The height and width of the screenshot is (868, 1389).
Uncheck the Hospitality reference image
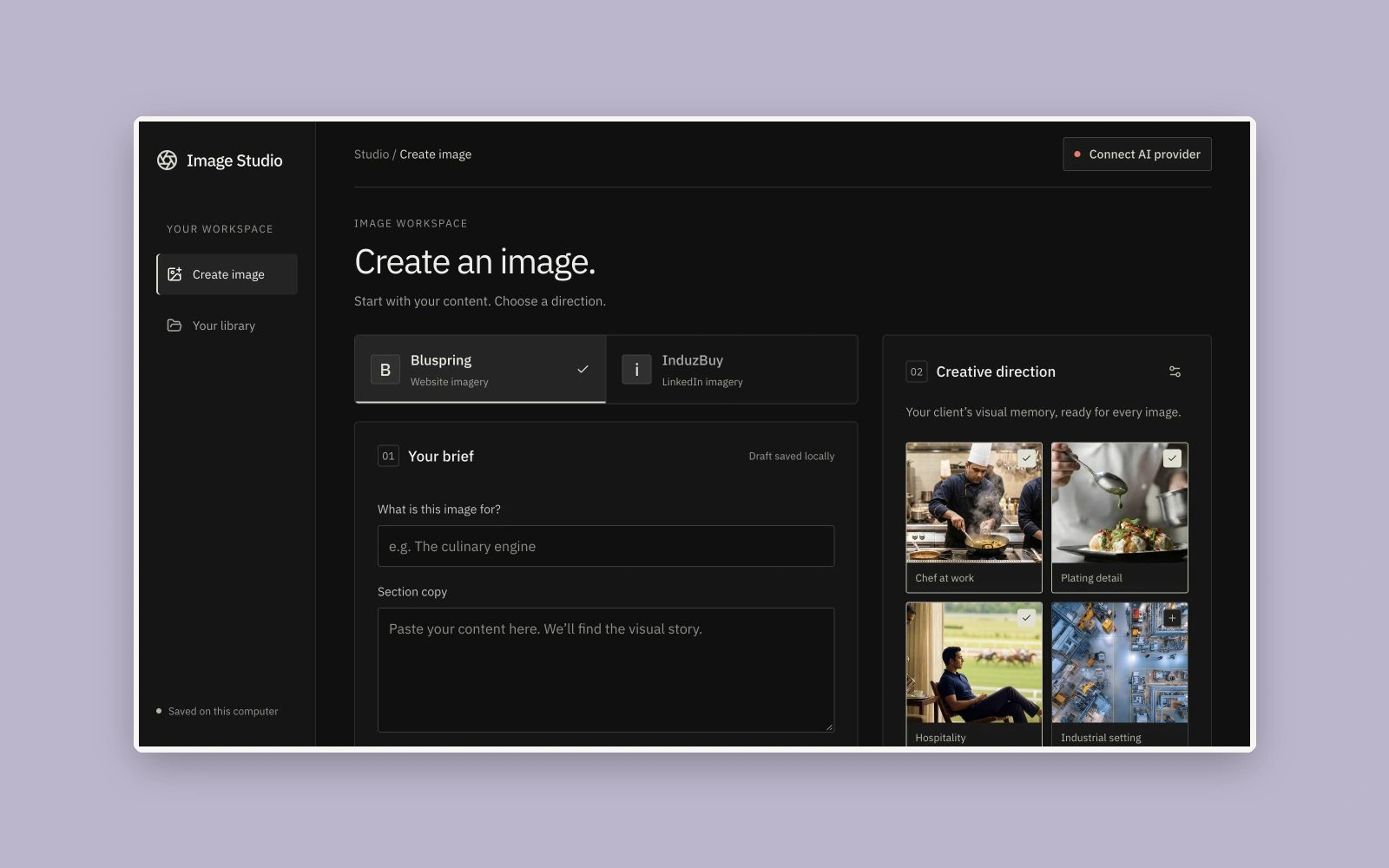(1027, 617)
